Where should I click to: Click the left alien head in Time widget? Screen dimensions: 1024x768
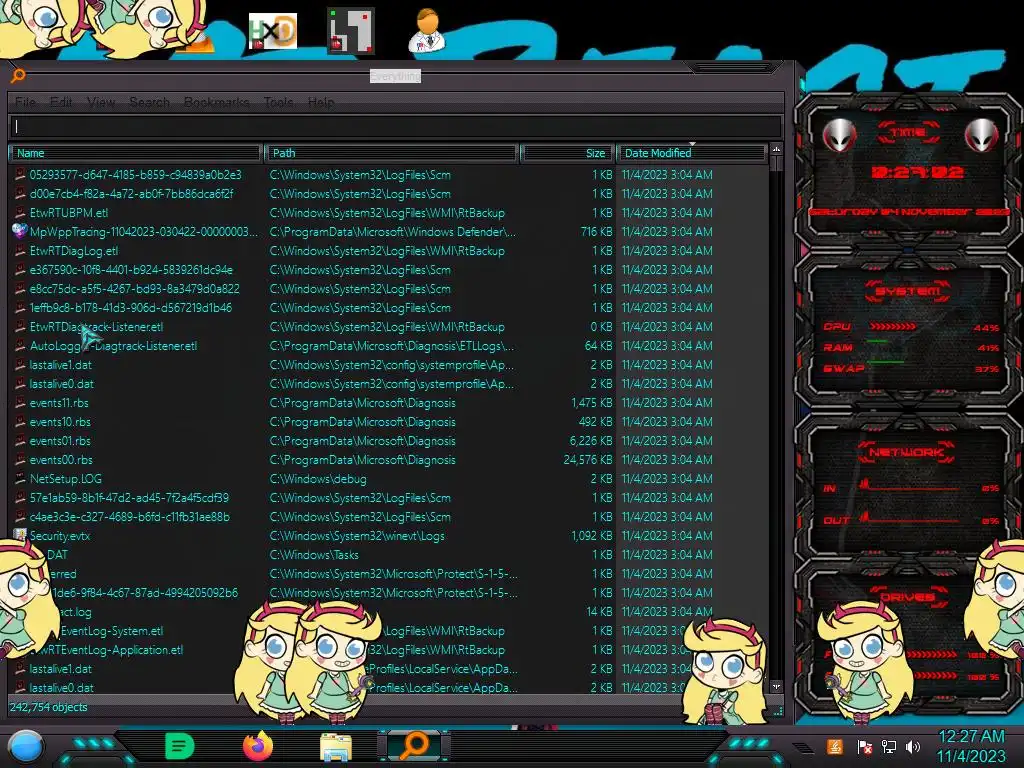click(x=840, y=136)
